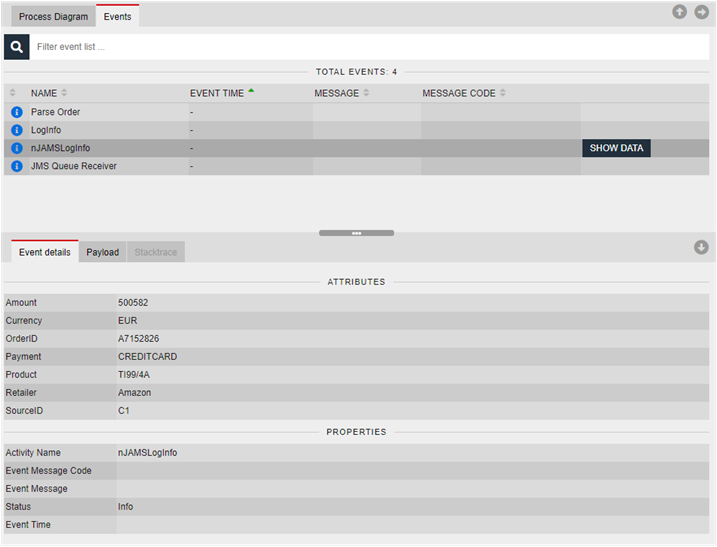Click the SHOW DATA button

(x=616, y=148)
